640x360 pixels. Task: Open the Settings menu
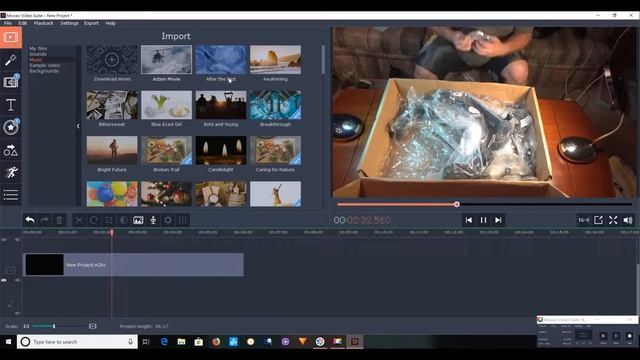pyautogui.click(x=69, y=23)
